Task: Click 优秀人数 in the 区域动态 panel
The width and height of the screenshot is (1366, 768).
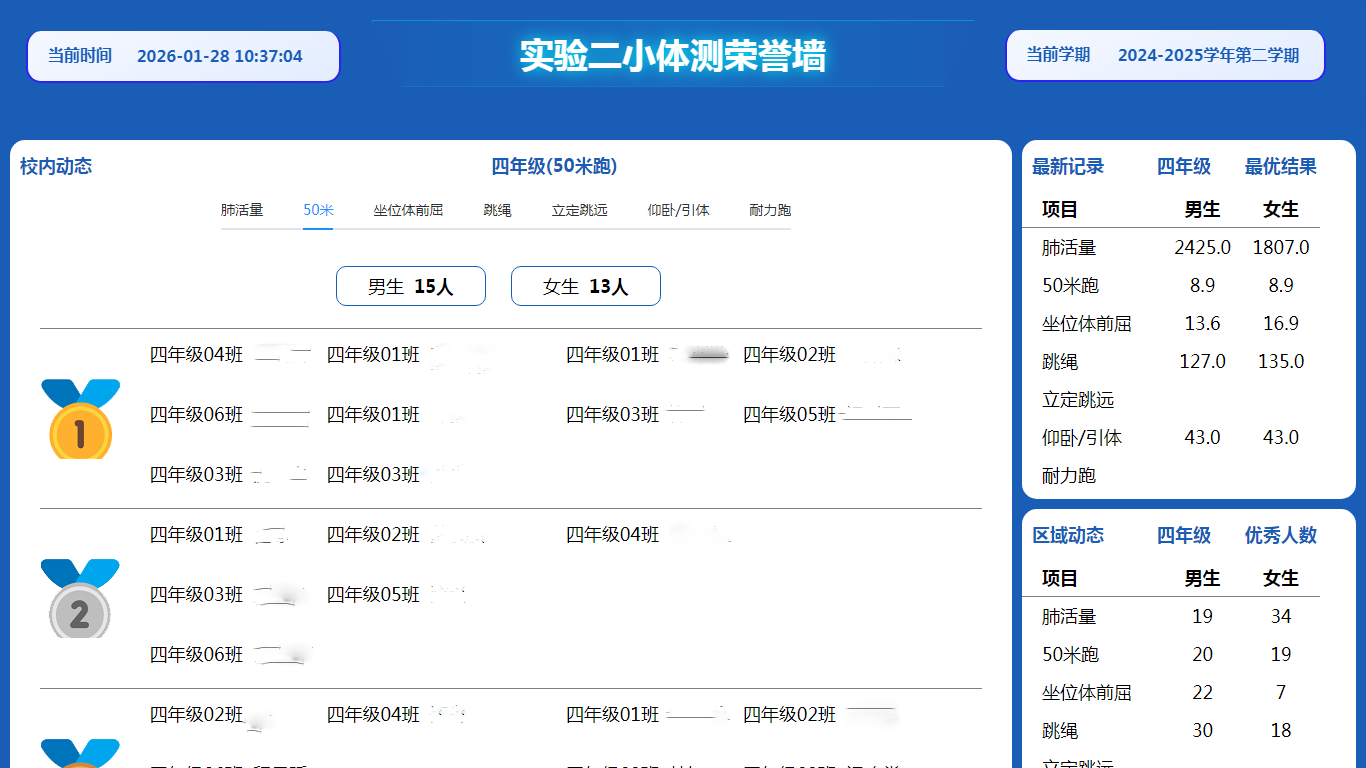Action: click(x=1280, y=536)
